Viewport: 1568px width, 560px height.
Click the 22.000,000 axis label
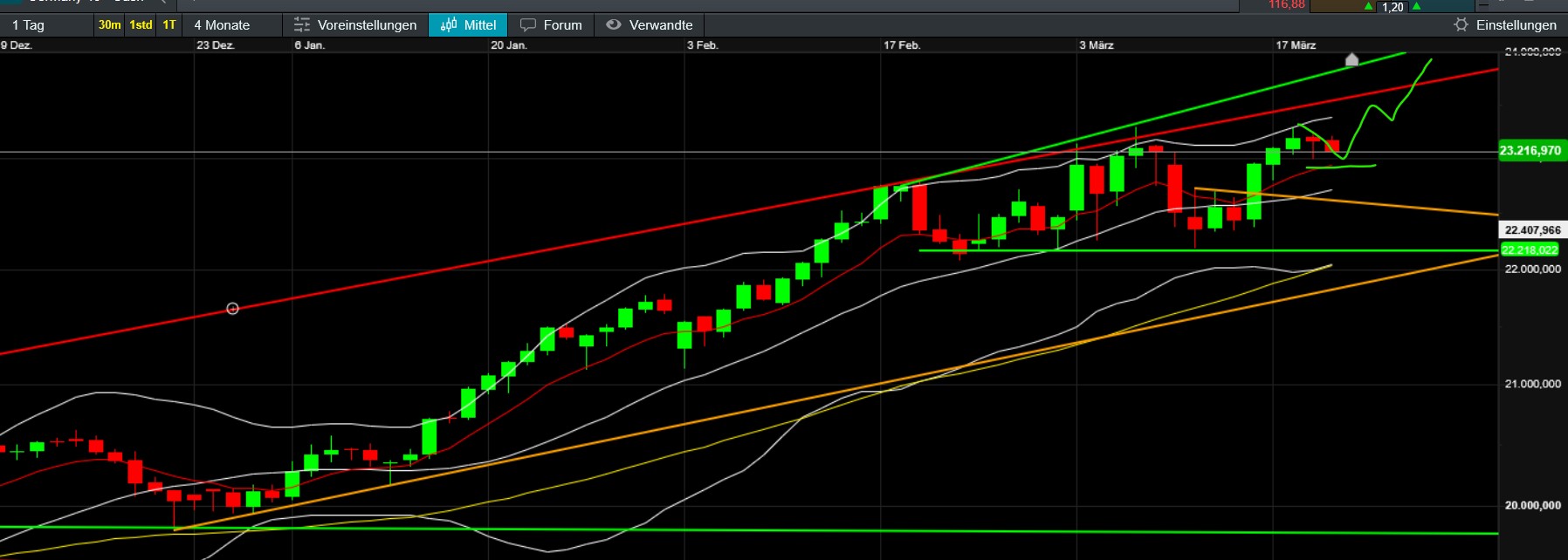[1532, 269]
